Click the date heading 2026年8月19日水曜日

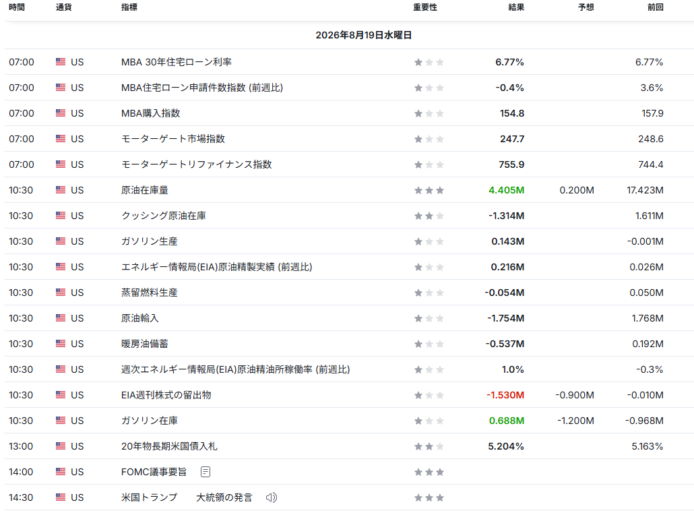[363, 35]
